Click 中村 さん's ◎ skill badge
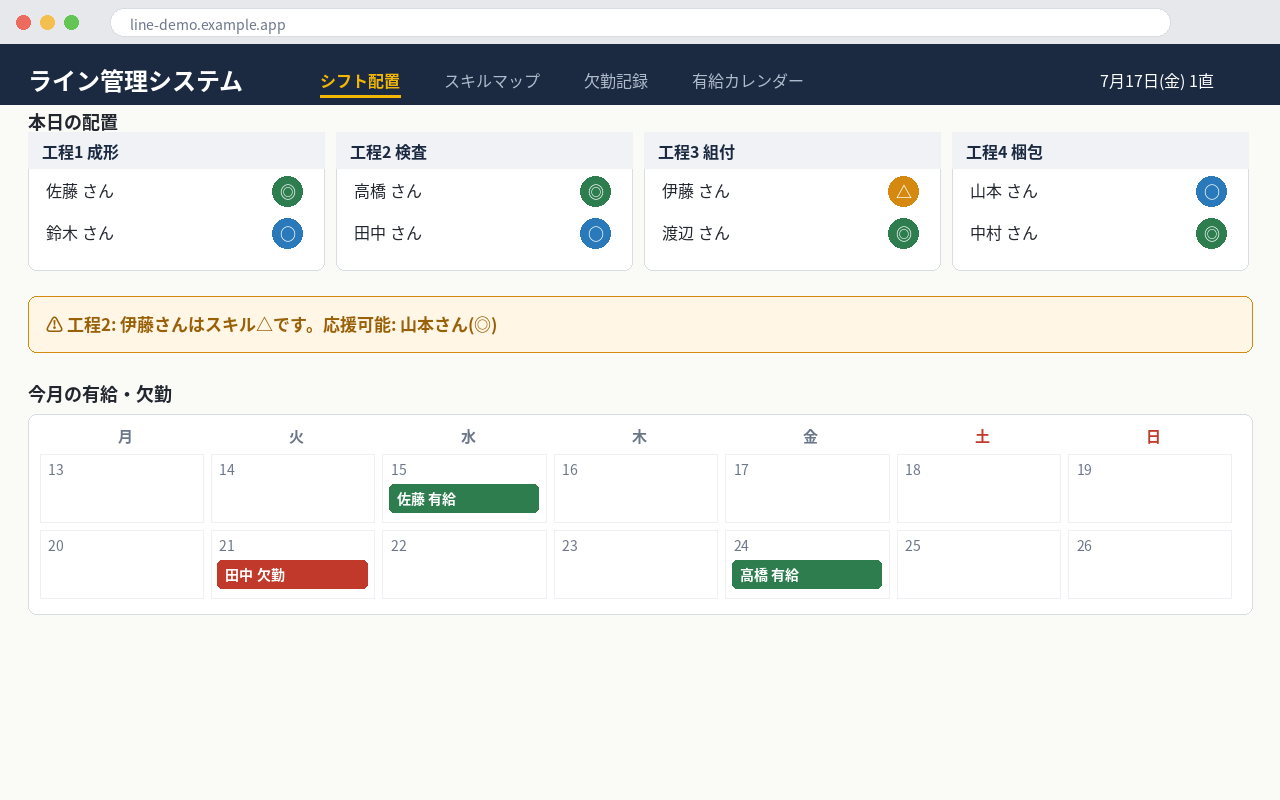The width and height of the screenshot is (1280, 800). point(1211,233)
